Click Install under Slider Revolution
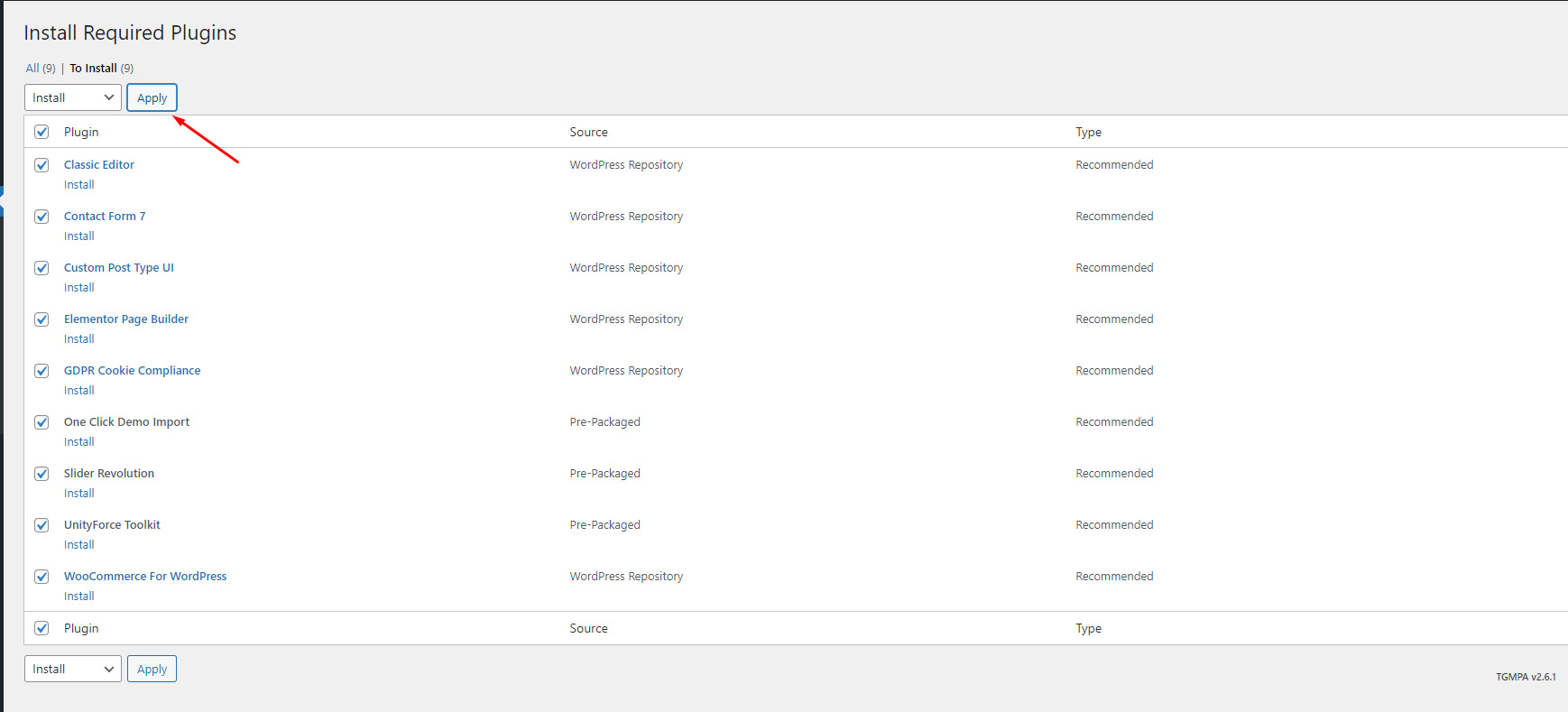The image size is (1568, 712). pos(79,493)
